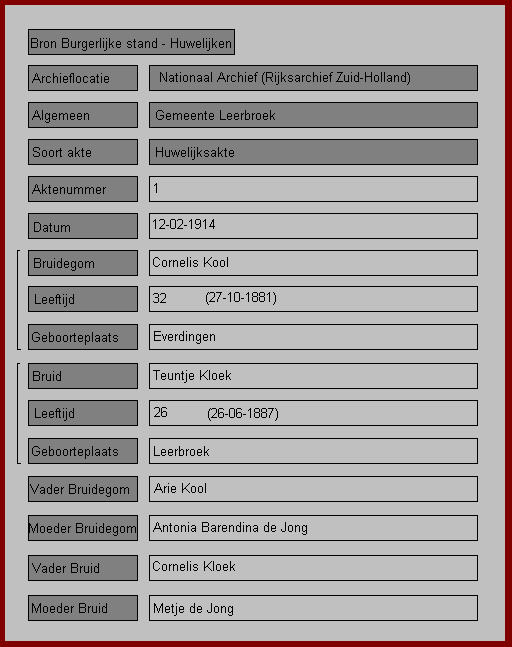Select the Everdingen Geboorteplaats field
Image resolution: width=512 pixels, height=647 pixels.
pyautogui.click(x=313, y=337)
